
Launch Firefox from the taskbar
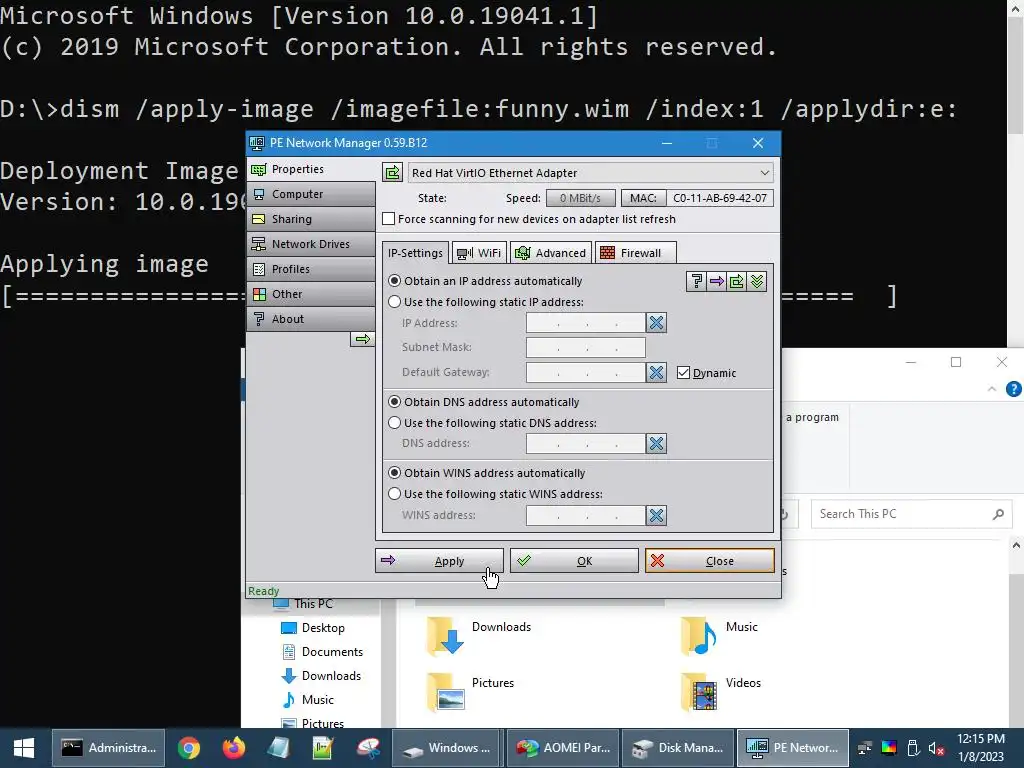pos(233,748)
